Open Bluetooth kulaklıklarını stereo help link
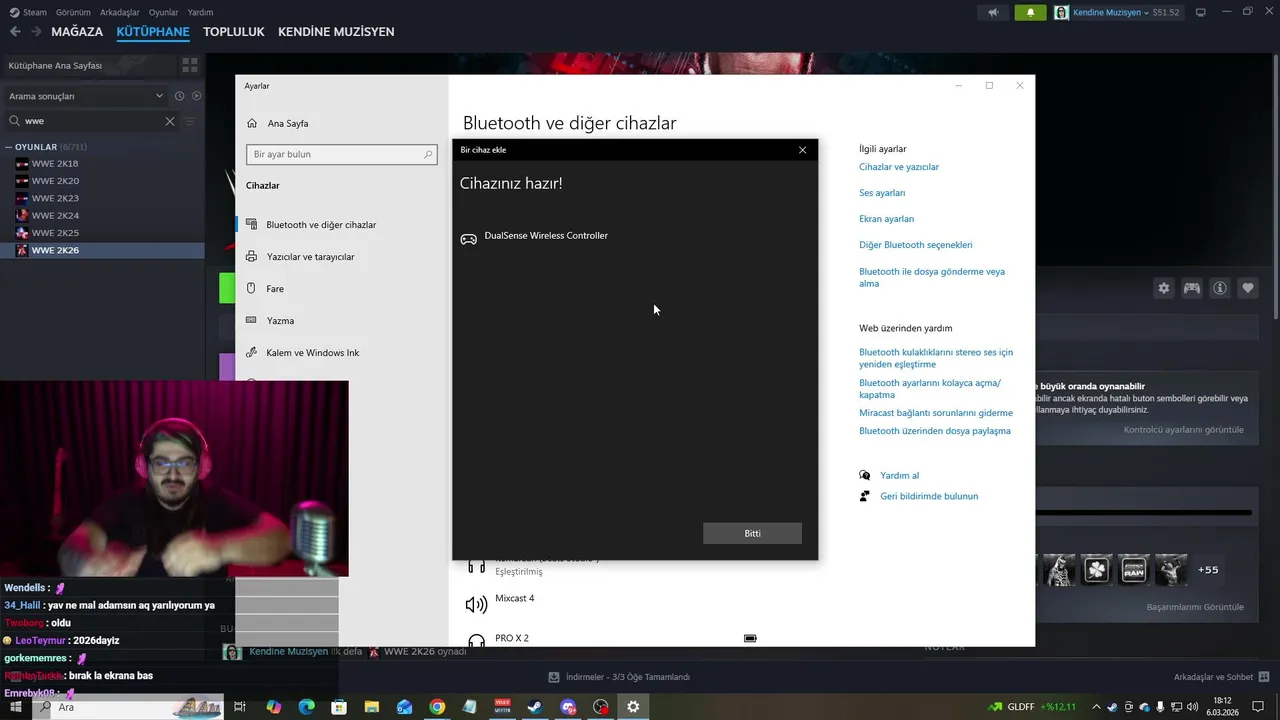The image size is (1280, 720). (x=936, y=358)
